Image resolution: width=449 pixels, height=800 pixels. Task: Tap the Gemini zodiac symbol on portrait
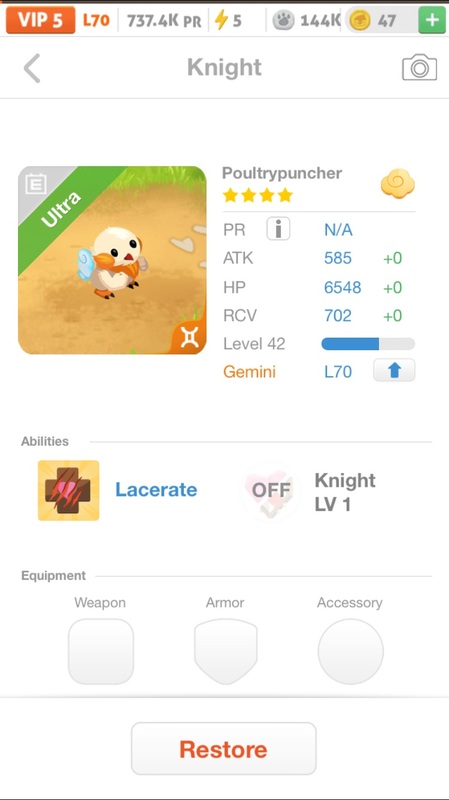click(189, 337)
